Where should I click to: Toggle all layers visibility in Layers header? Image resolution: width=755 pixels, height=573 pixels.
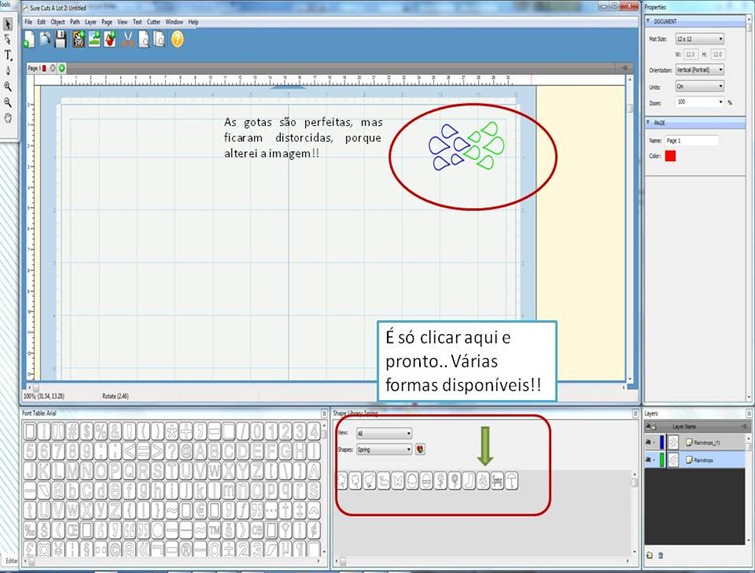point(648,427)
